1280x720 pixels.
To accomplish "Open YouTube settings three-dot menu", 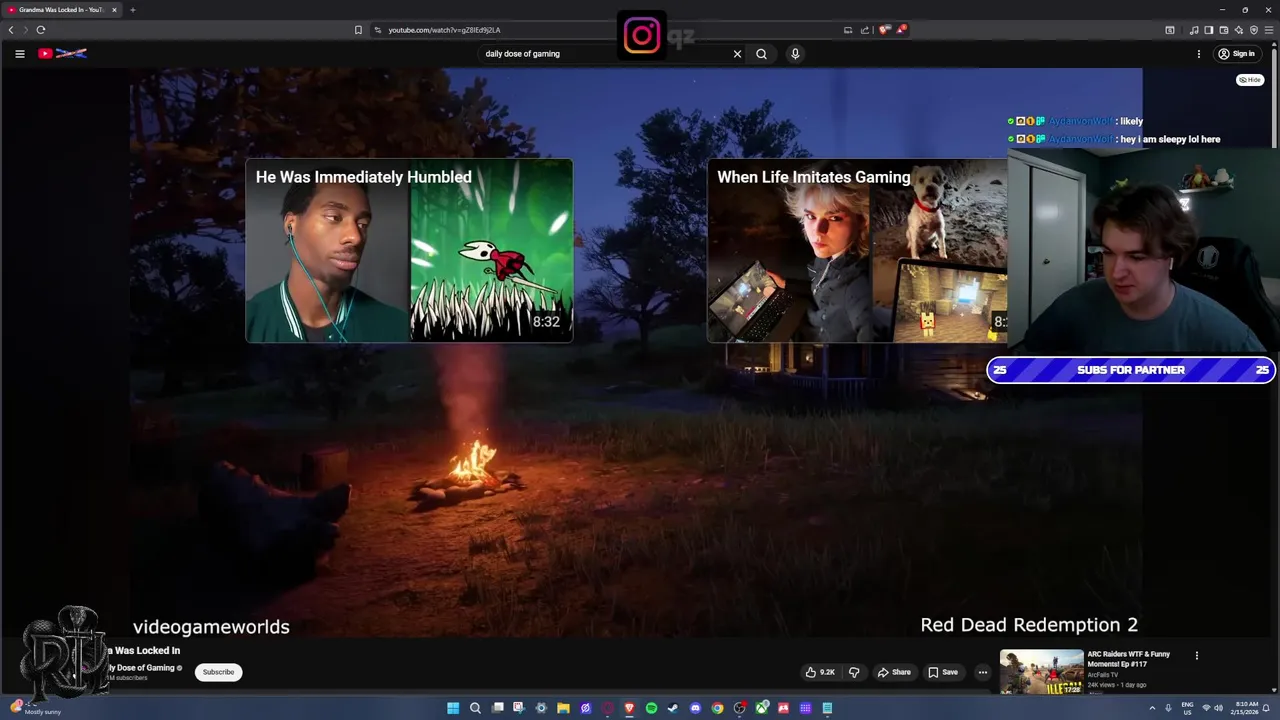I will coord(1198,54).
